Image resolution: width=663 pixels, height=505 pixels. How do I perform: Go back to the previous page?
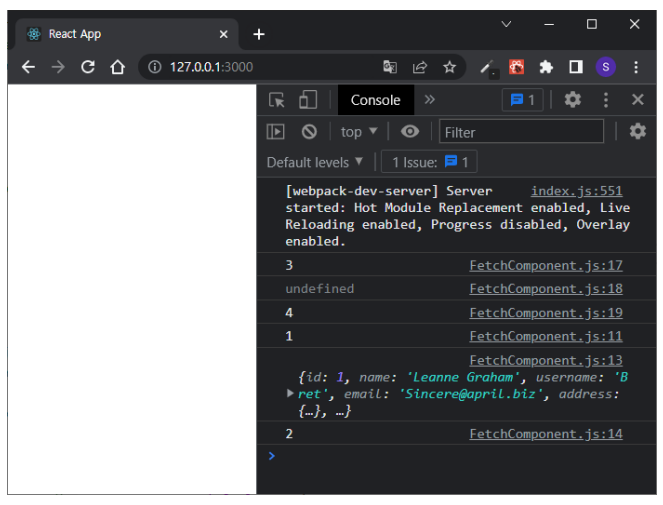[28, 67]
